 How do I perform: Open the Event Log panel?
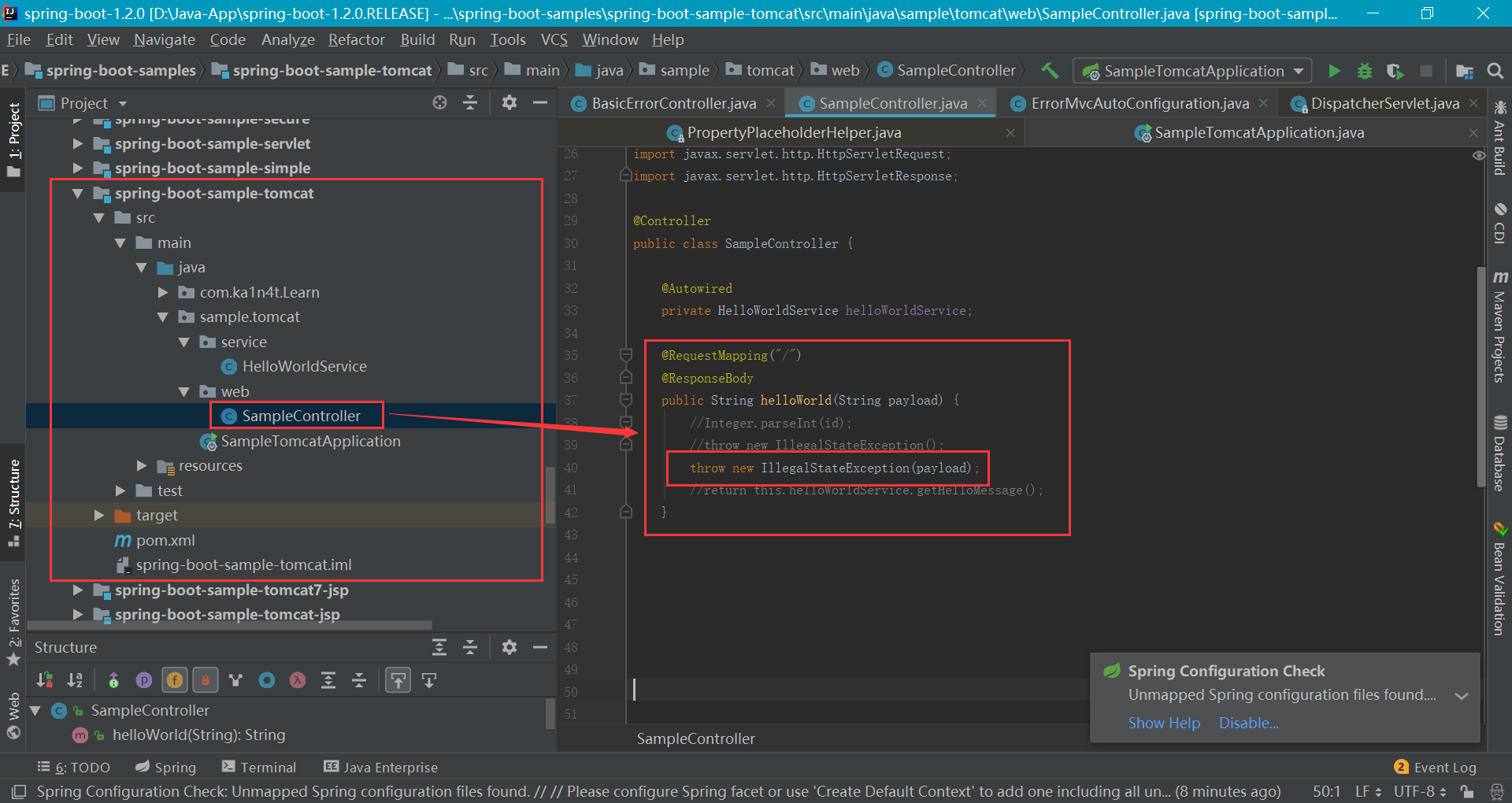(x=1435, y=768)
